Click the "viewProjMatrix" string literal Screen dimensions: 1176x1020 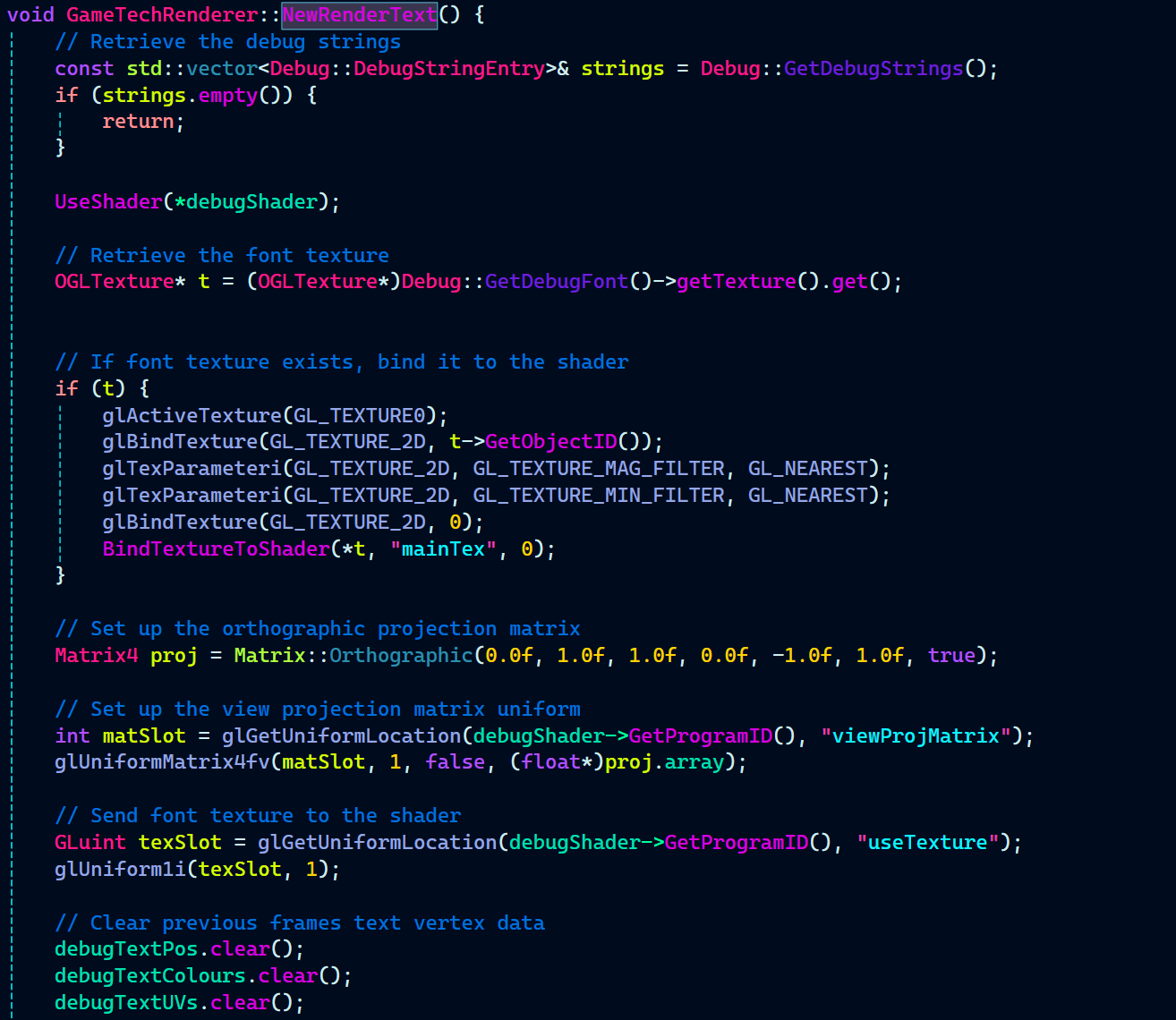pyautogui.click(x=921, y=736)
